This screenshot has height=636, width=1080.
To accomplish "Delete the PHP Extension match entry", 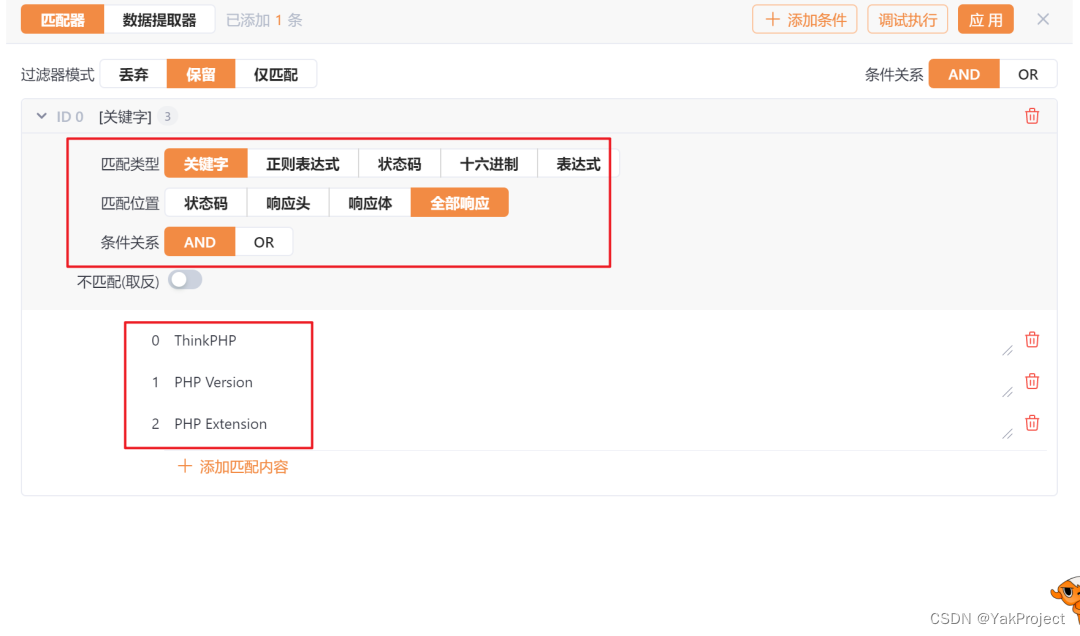I will pos(1032,422).
